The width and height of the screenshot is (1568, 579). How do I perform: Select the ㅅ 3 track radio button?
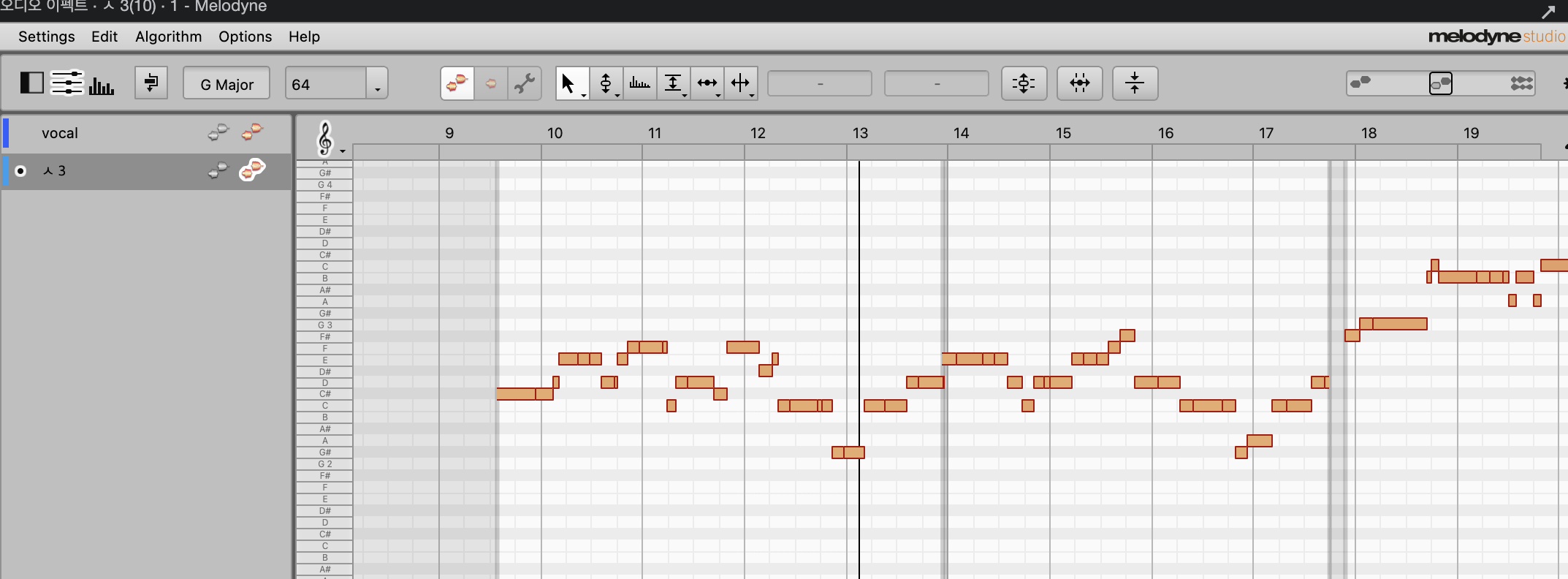[x=20, y=171]
